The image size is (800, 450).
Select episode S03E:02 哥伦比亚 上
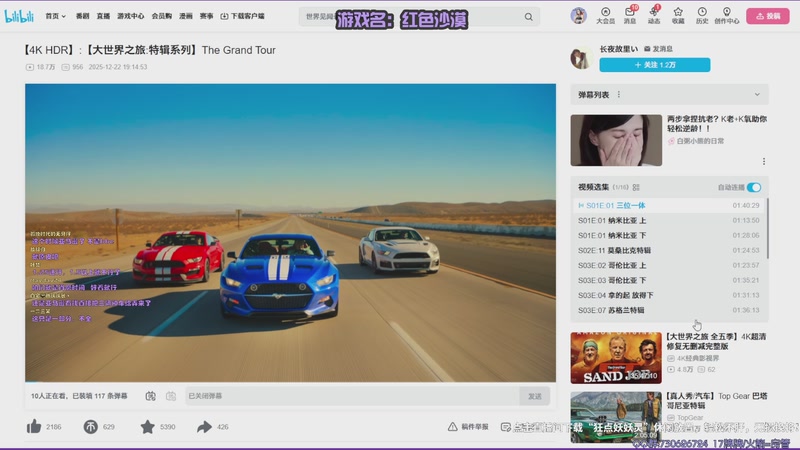[x=668, y=265]
